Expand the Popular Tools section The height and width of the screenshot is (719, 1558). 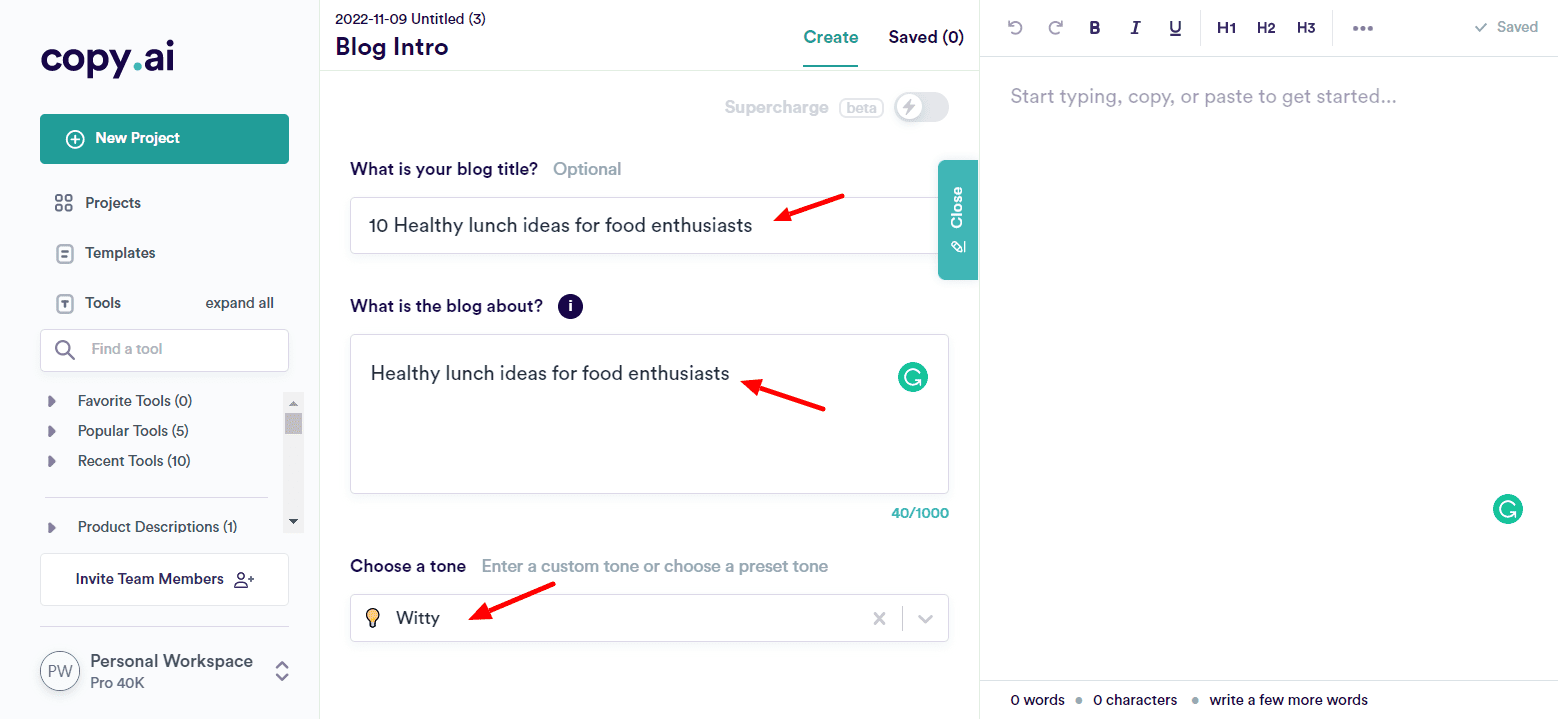52,431
